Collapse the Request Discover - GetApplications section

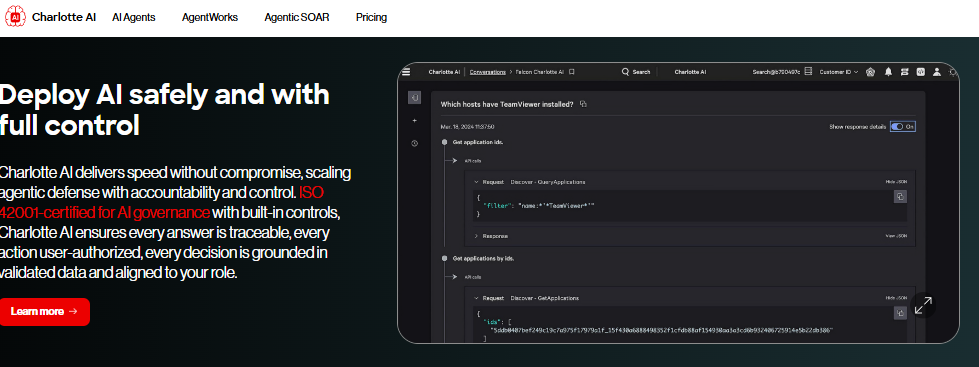[x=476, y=298]
